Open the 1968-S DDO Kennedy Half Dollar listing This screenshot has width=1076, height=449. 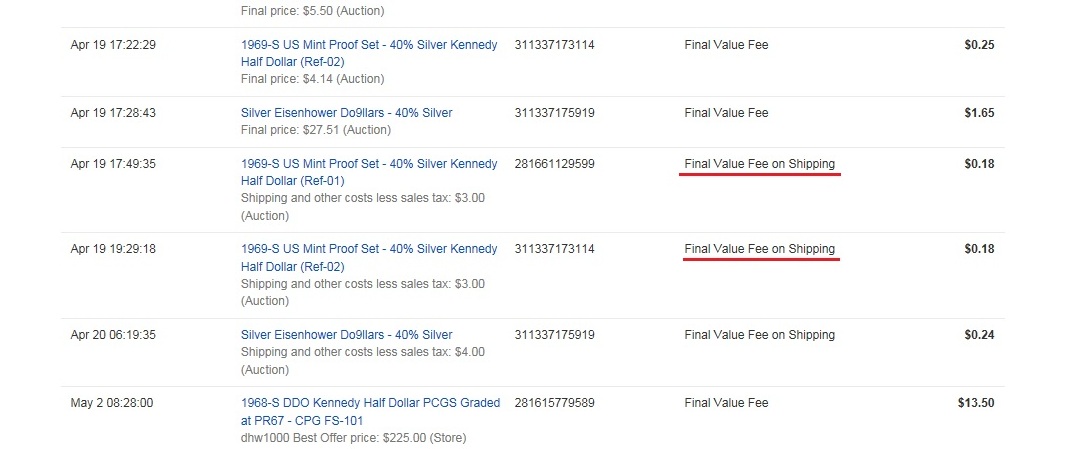[371, 411]
